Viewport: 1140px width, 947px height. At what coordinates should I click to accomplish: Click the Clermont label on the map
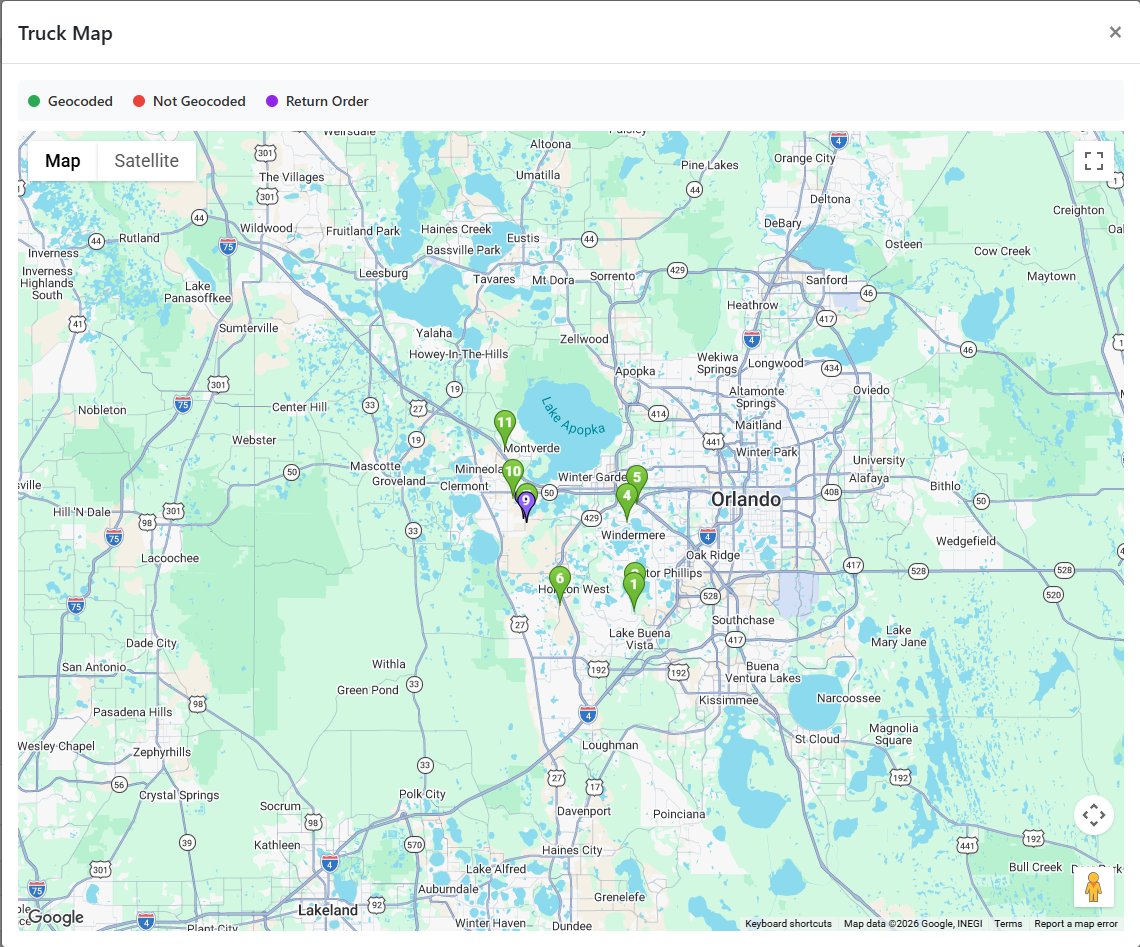464,486
